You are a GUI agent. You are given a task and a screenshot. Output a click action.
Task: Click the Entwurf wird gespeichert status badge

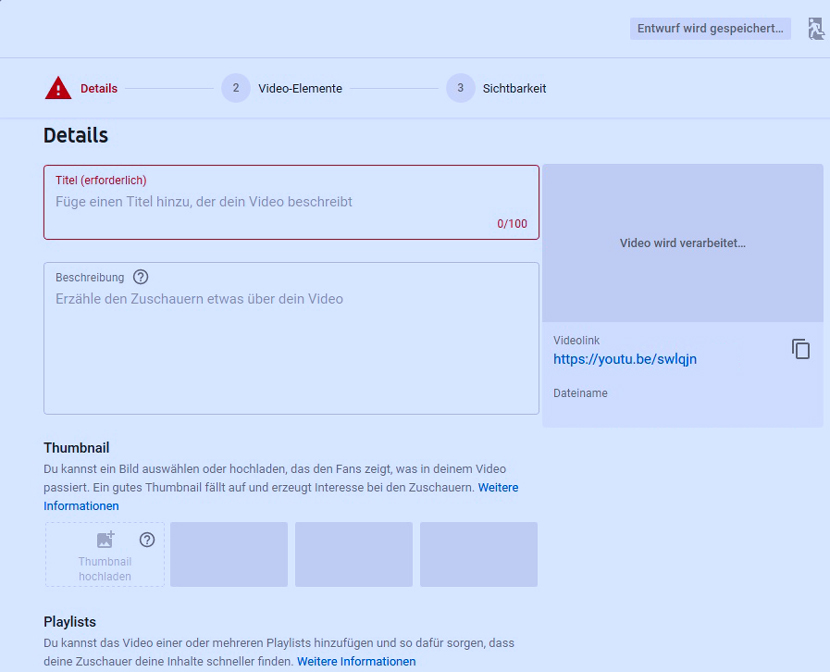pyautogui.click(x=710, y=29)
